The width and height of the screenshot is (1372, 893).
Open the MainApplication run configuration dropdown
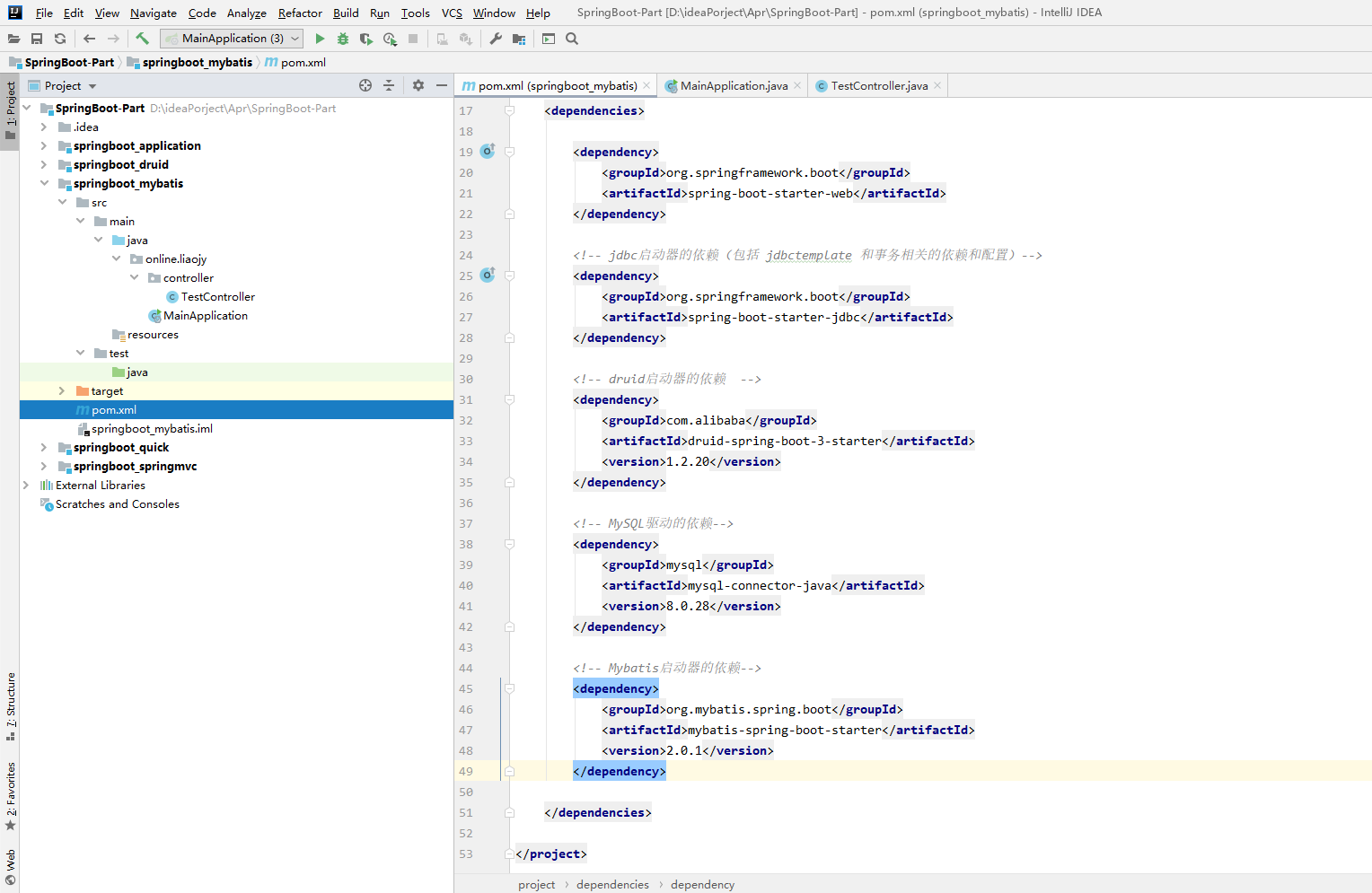(233, 39)
